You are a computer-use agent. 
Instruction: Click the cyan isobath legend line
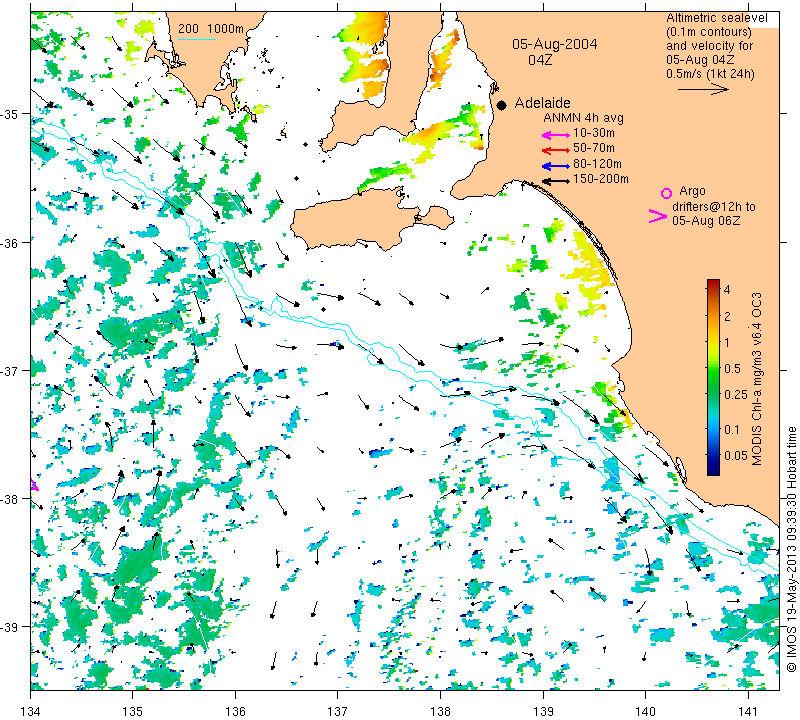tap(197, 40)
